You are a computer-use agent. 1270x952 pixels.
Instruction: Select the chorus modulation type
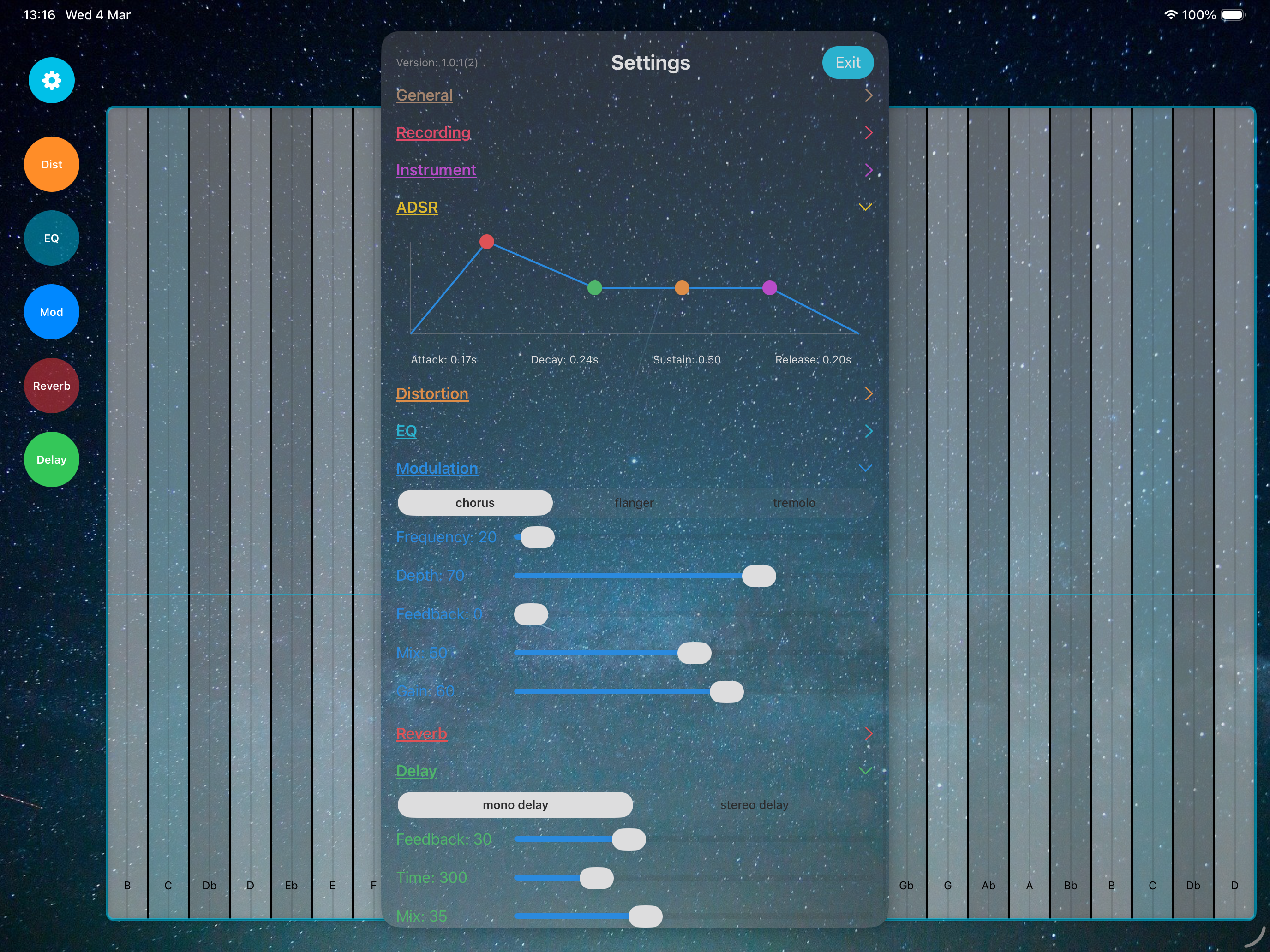pyautogui.click(x=475, y=503)
